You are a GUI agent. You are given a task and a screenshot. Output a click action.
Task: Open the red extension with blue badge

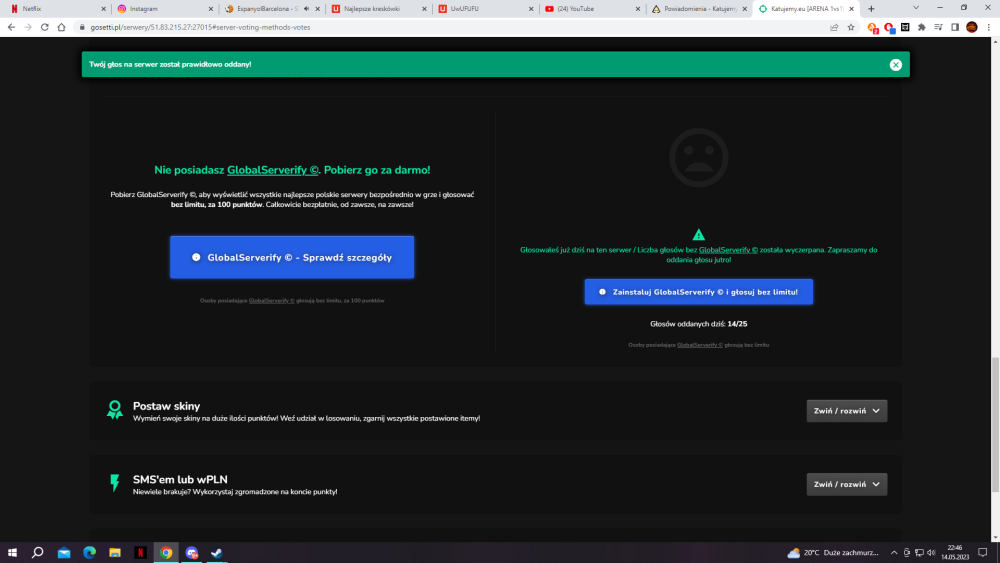pyautogui.click(x=889, y=27)
